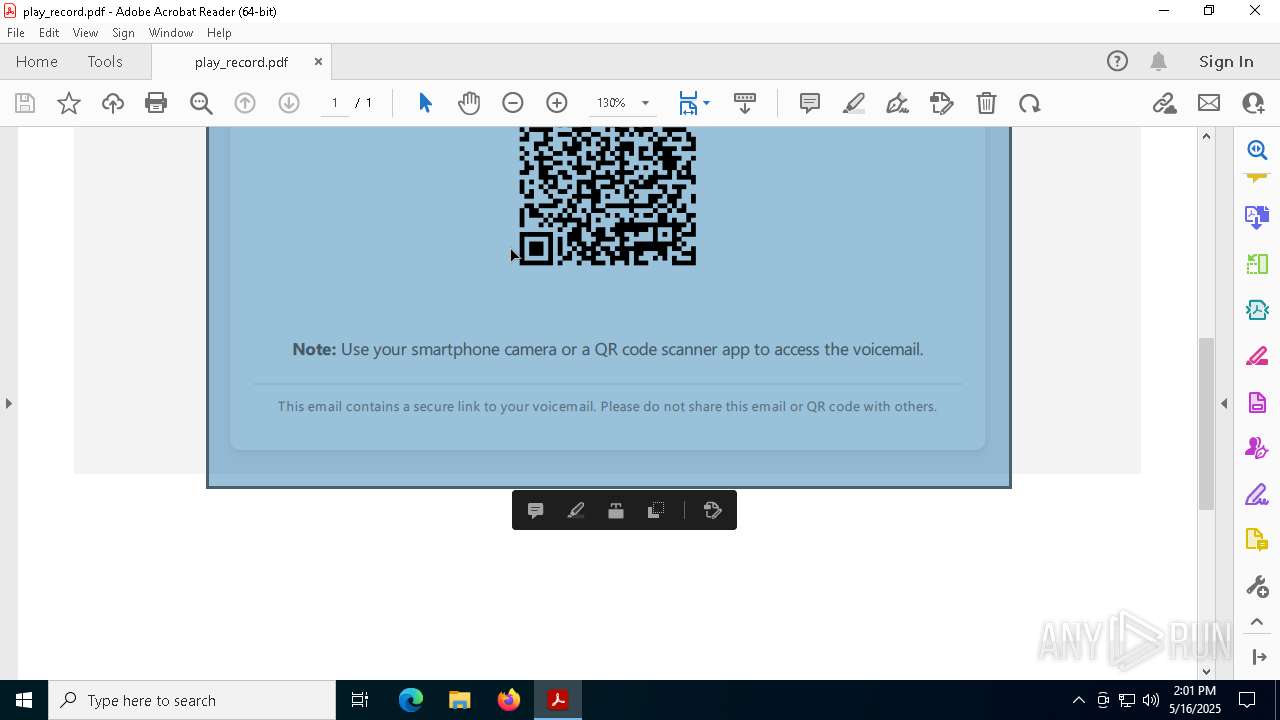The width and height of the screenshot is (1280, 720).
Task: Go to previous page arrow
Action: pos(245,103)
